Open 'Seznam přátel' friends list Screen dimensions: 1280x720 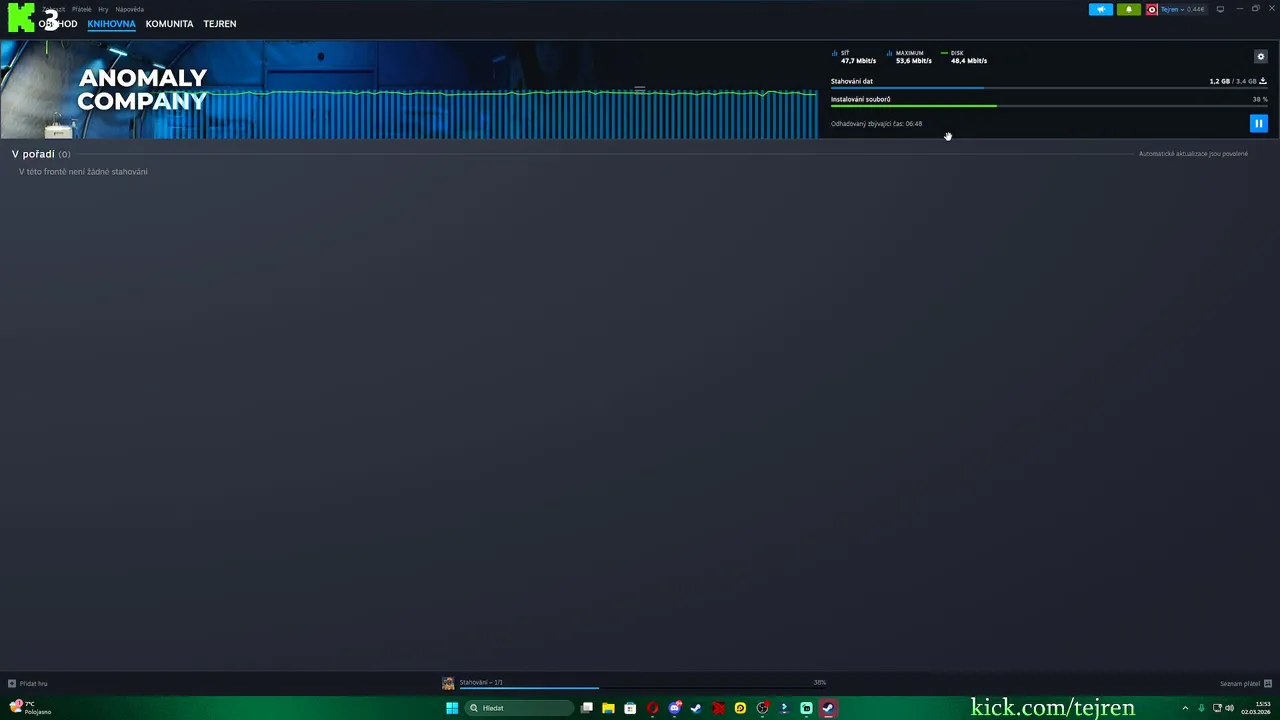pyautogui.click(x=1240, y=684)
